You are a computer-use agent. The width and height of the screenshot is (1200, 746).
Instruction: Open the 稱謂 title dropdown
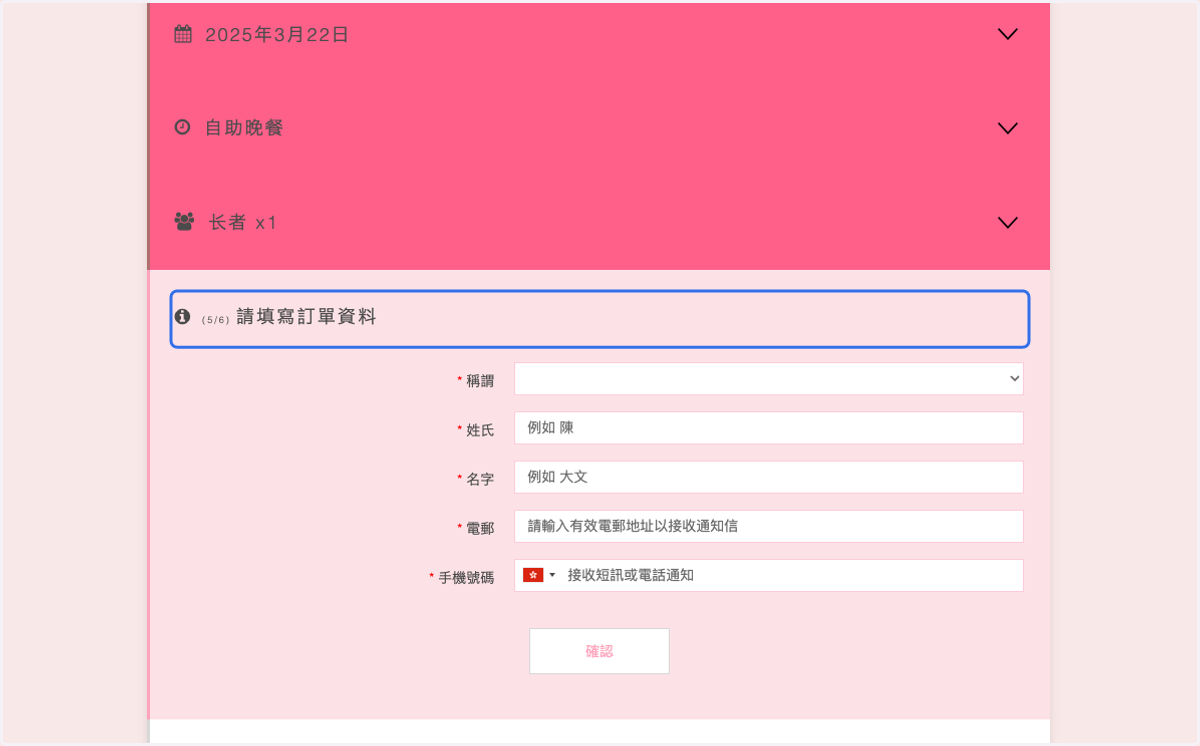769,378
